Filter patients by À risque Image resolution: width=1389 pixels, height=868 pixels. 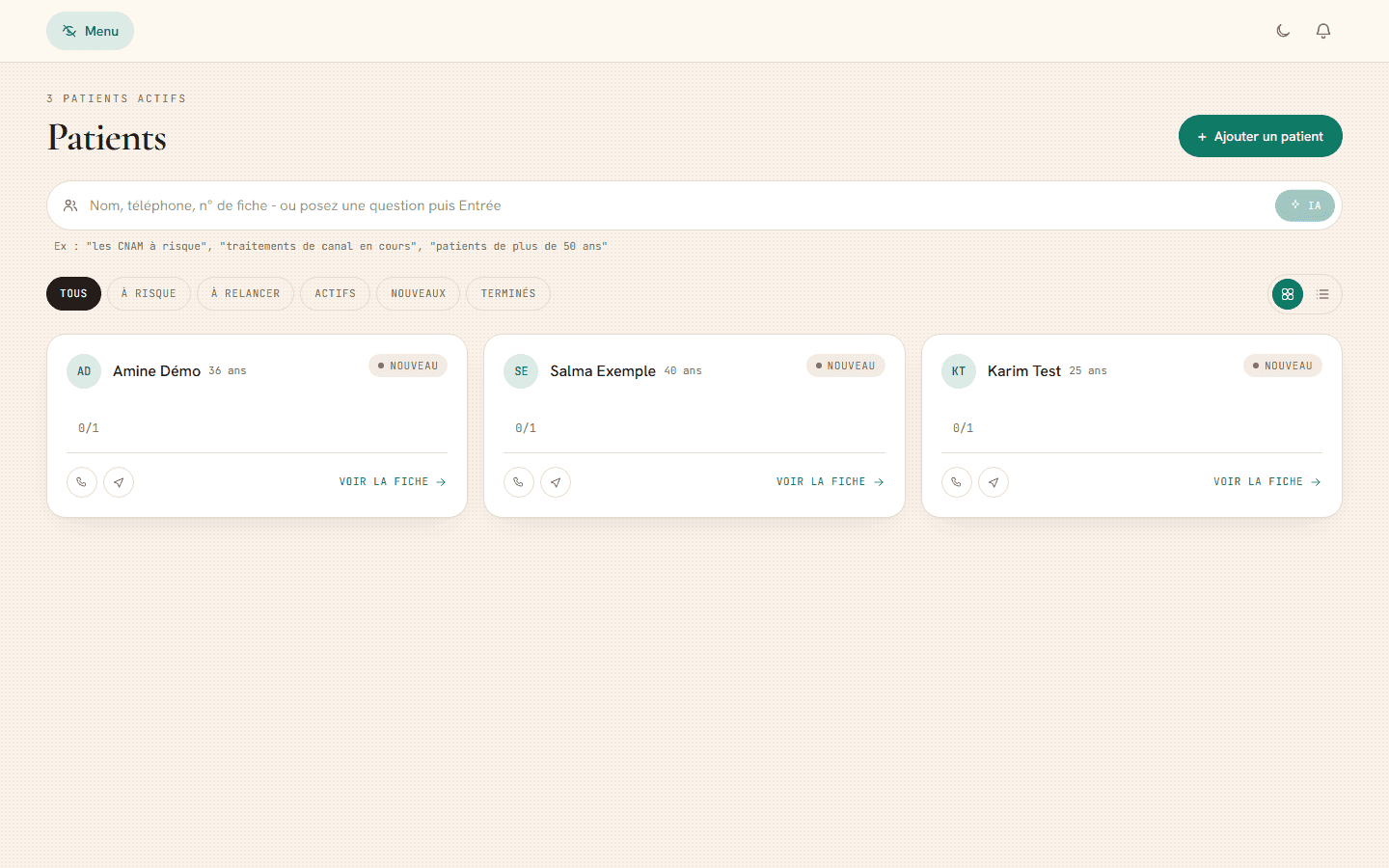tap(149, 294)
